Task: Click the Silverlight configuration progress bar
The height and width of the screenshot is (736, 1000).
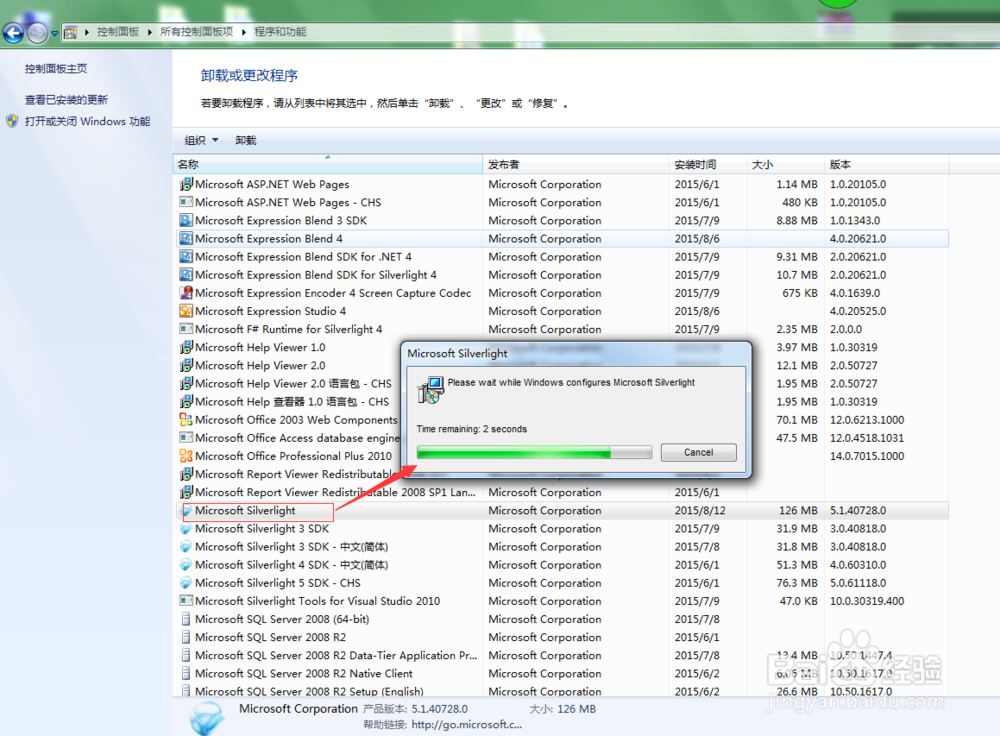Action: pyautogui.click(x=534, y=452)
